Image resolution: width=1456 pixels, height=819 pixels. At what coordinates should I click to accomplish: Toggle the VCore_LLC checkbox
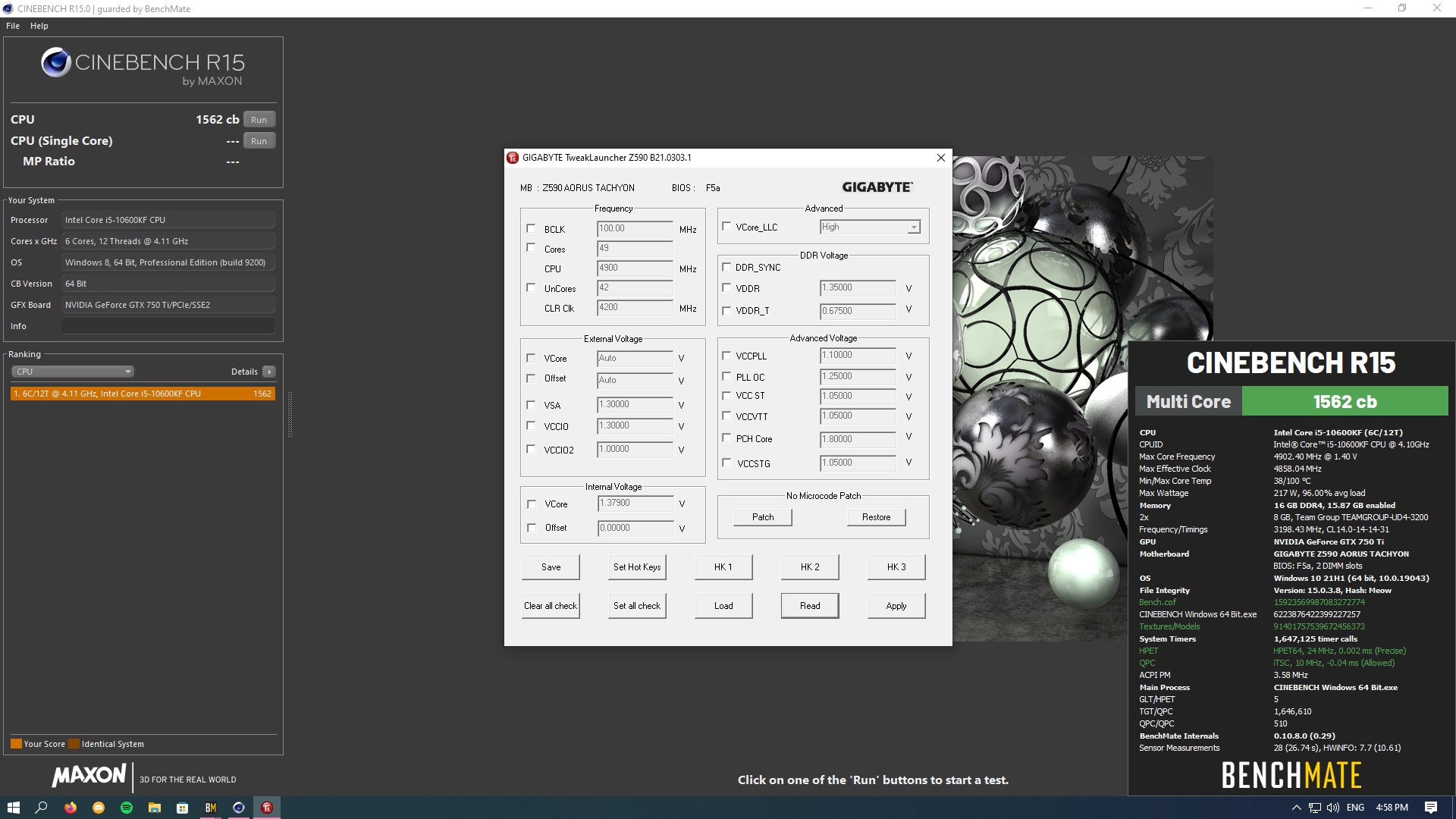726,227
